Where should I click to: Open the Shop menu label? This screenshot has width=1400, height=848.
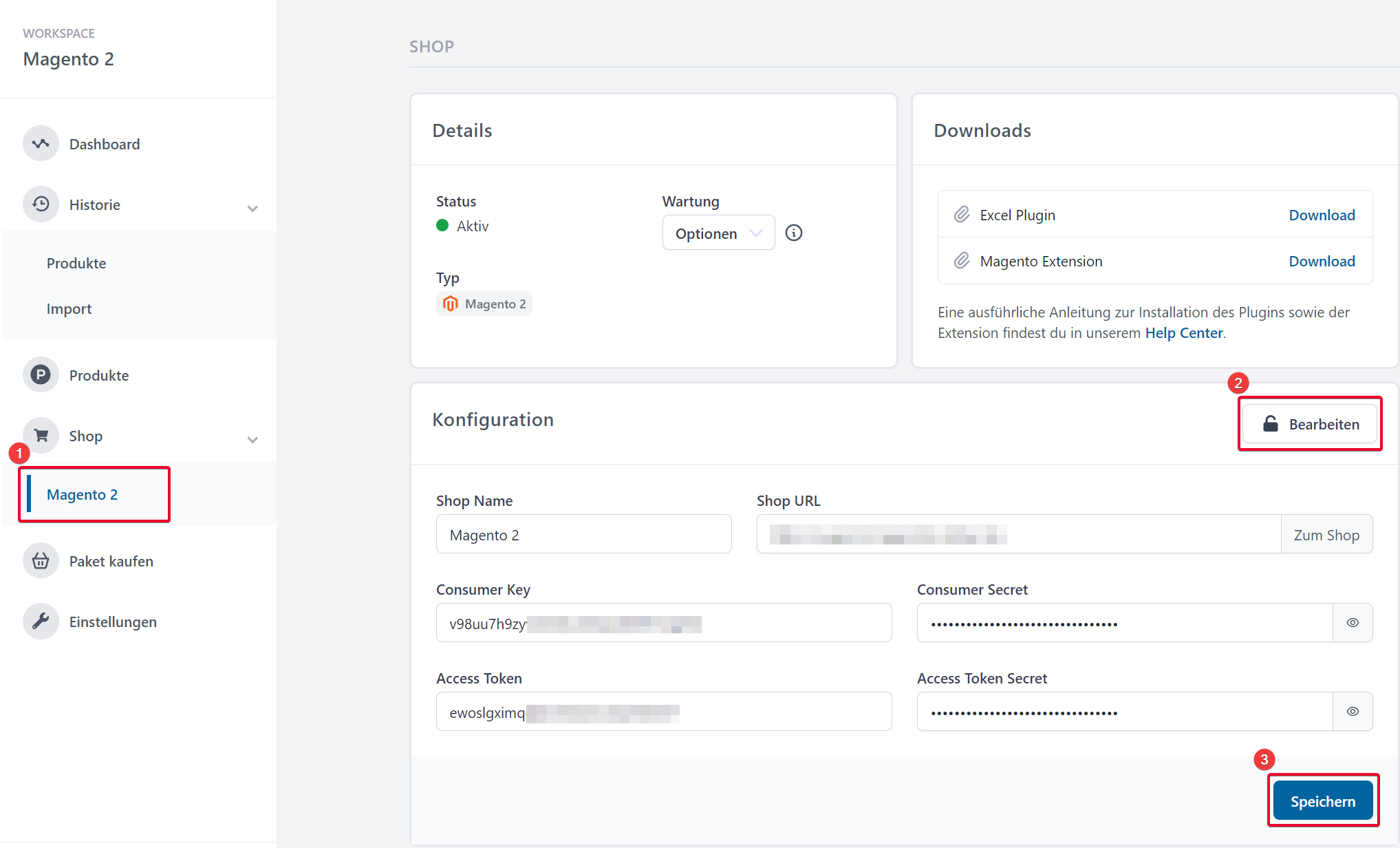[x=86, y=436]
